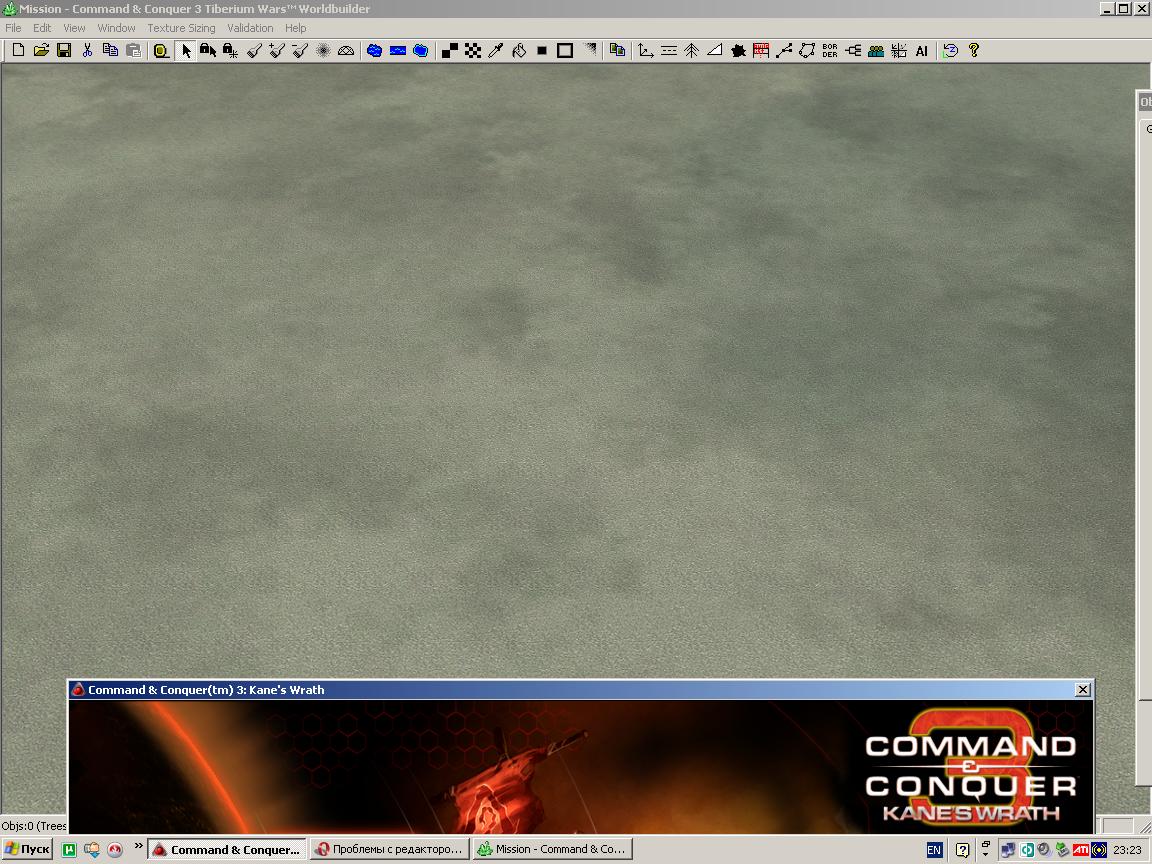
Task: Paste using the clipboard icon
Action: [133, 50]
